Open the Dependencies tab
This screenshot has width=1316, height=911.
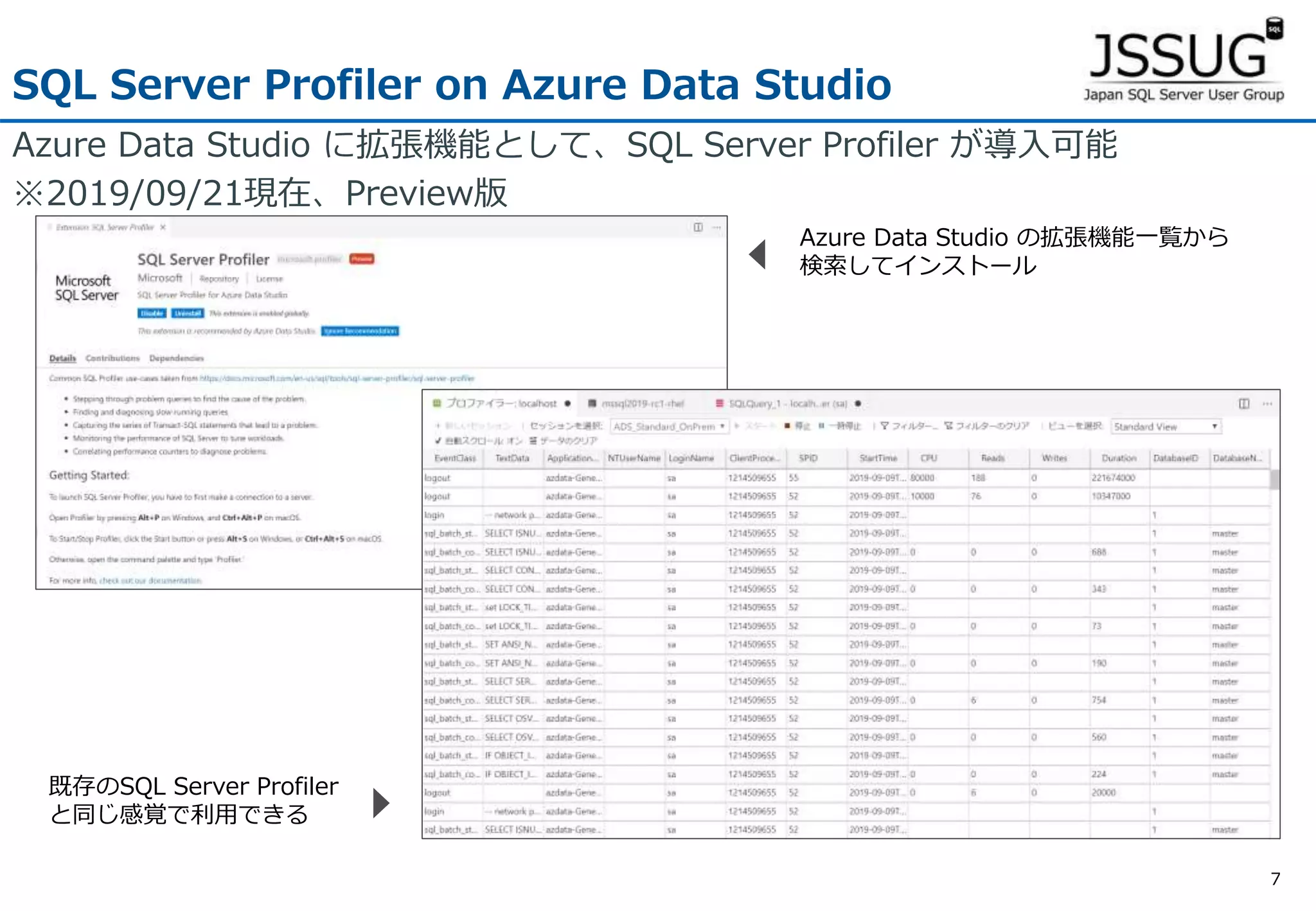click(x=176, y=358)
